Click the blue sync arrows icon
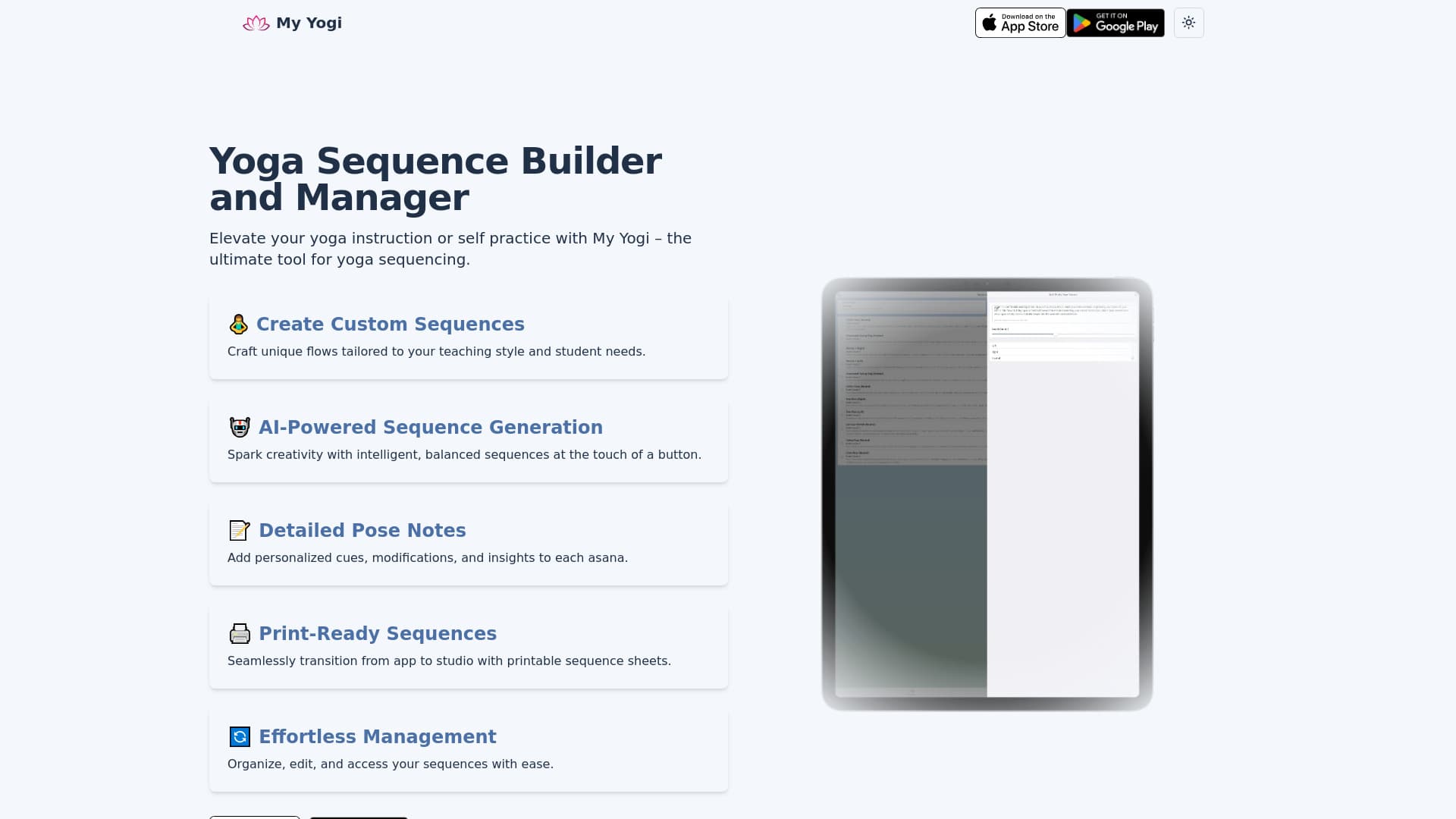Image resolution: width=1456 pixels, height=819 pixels. pos(240,737)
